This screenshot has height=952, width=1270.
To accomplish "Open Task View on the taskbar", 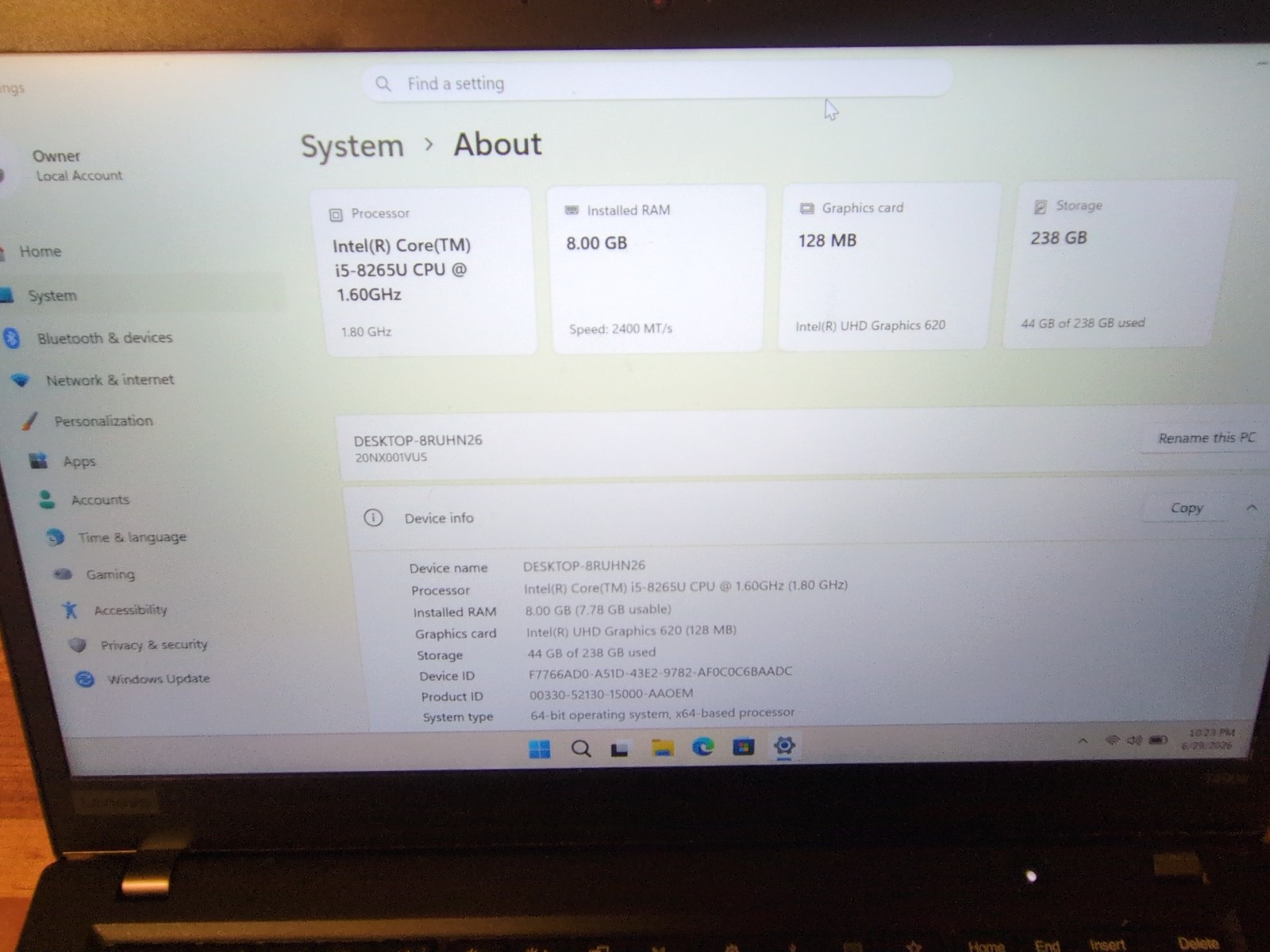I will [x=620, y=748].
